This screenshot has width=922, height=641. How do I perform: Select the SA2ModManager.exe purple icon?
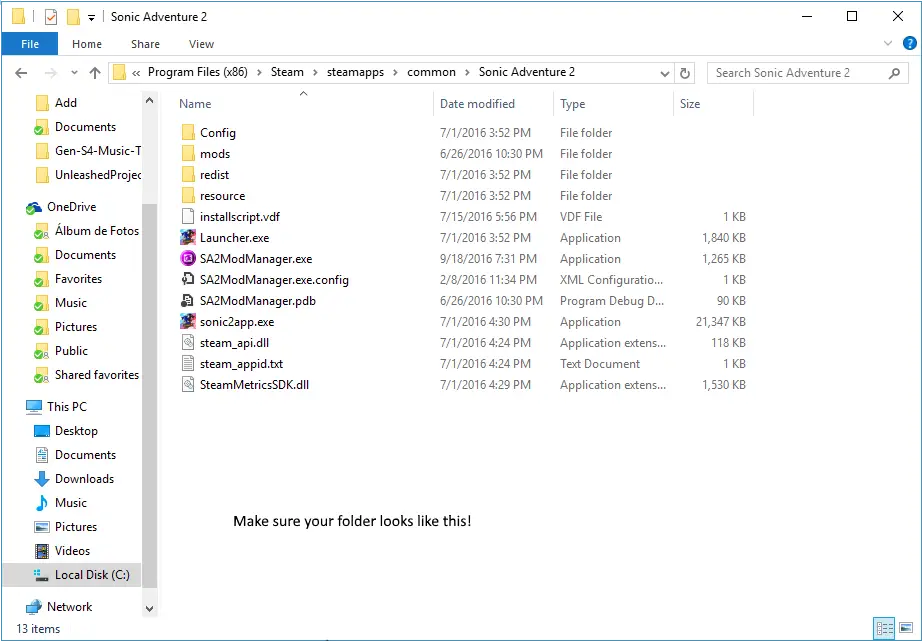pos(188,259)
